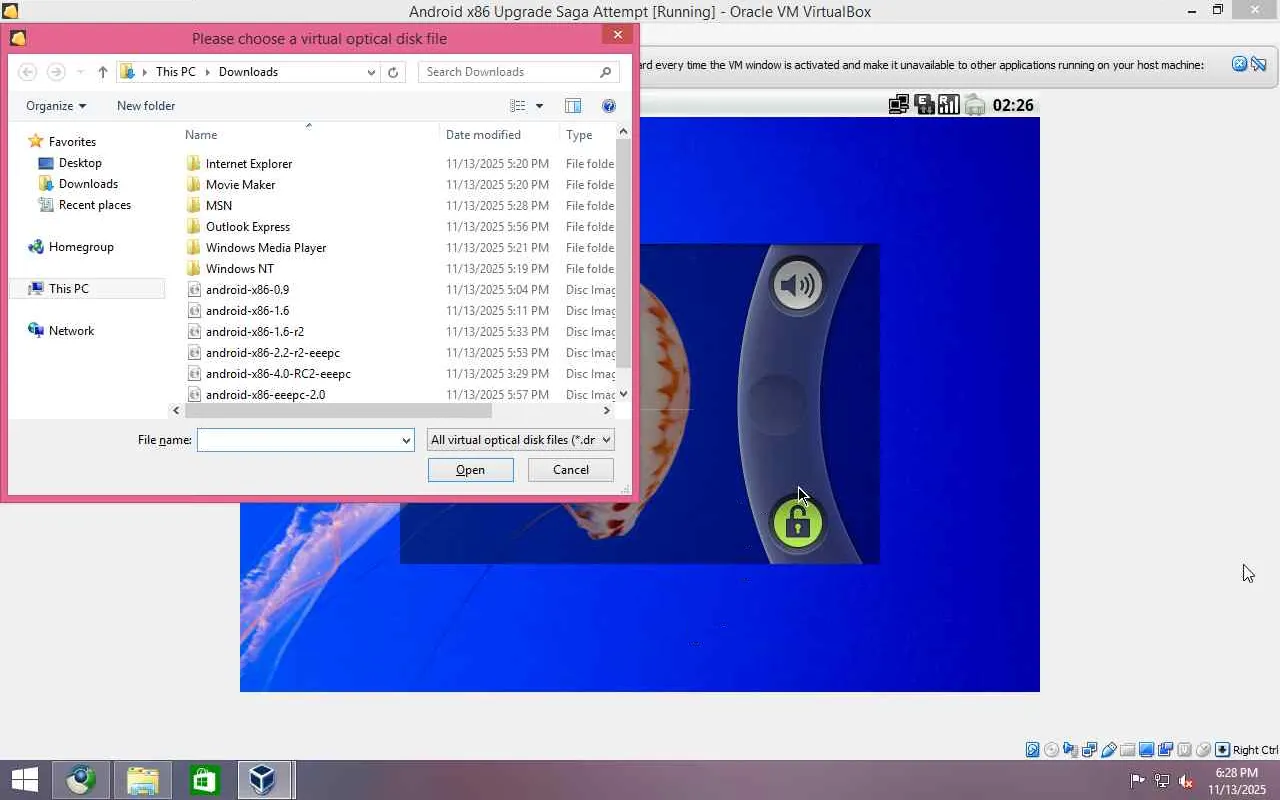1280x800 pixels.
Task: Click the audio indicator icon in VirtualBox status bar
Action: (x=1071, y=750)
